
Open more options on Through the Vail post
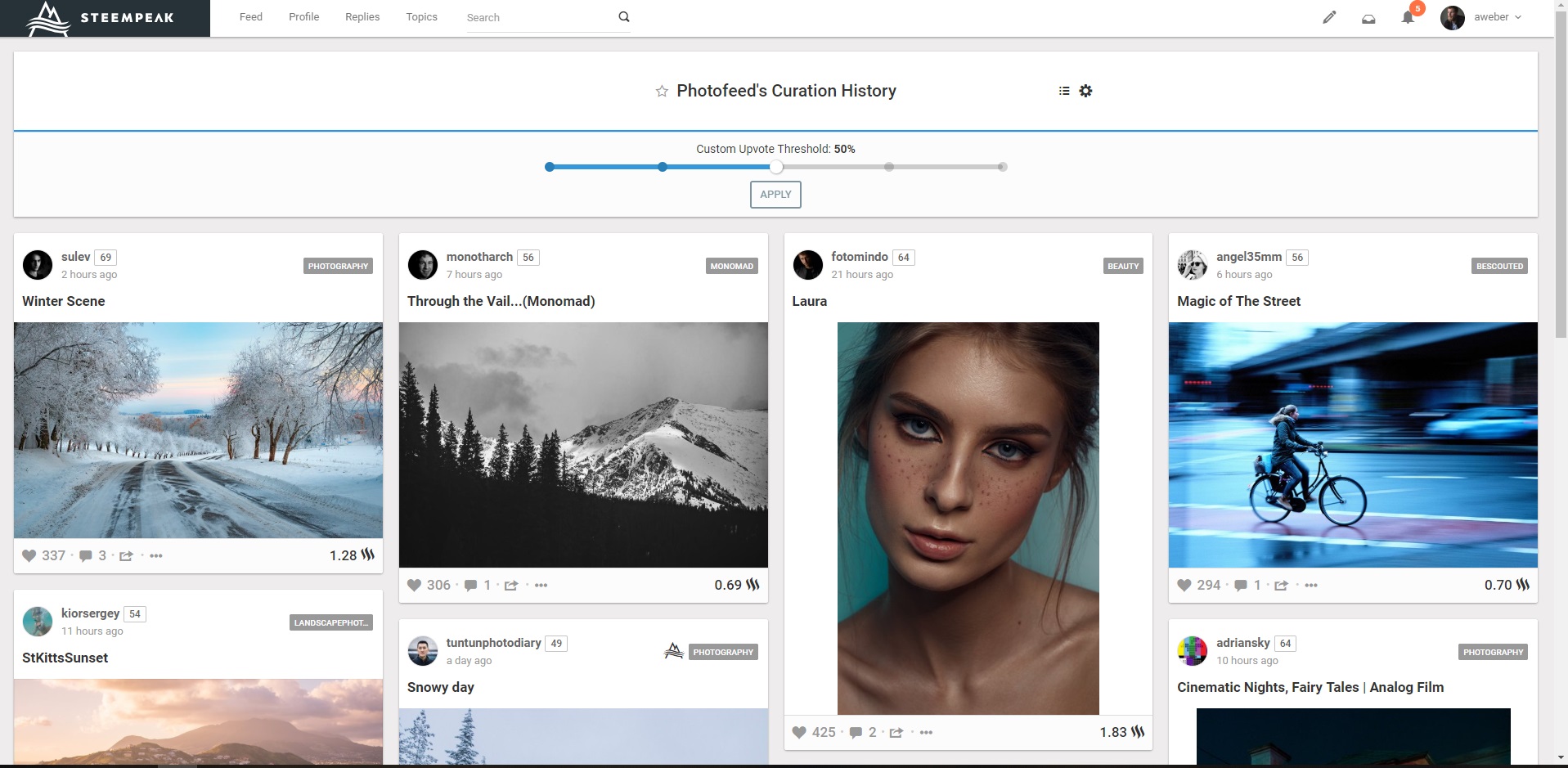coord(541,586)
